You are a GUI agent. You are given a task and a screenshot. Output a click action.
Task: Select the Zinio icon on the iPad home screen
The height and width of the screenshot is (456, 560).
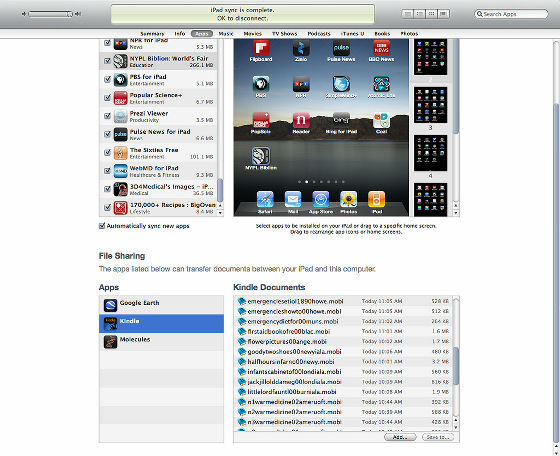coord(301,48)
